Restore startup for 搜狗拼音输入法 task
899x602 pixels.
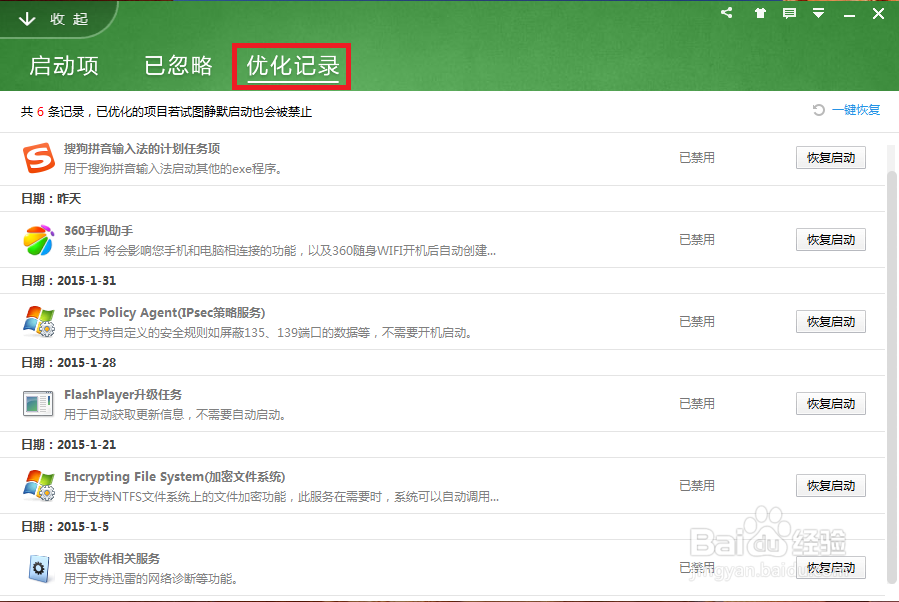pyautogui.click(x=831, y=158)
